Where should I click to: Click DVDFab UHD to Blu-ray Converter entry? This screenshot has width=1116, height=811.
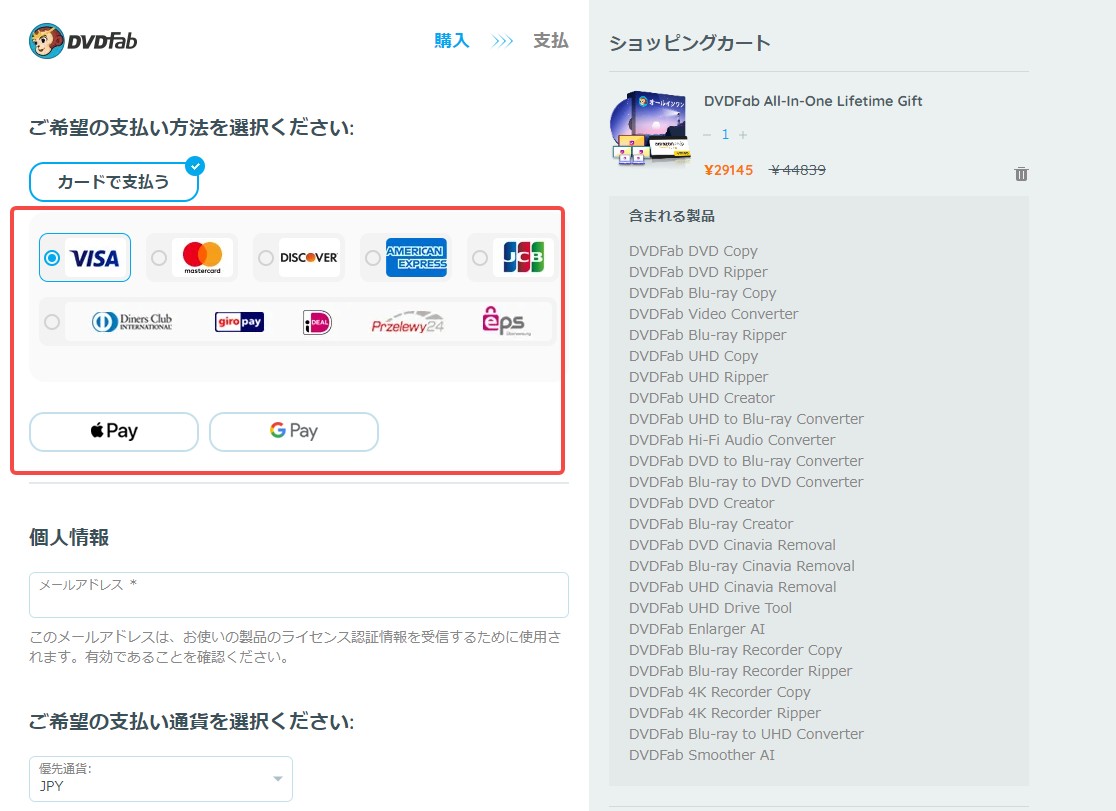(746, 419)
